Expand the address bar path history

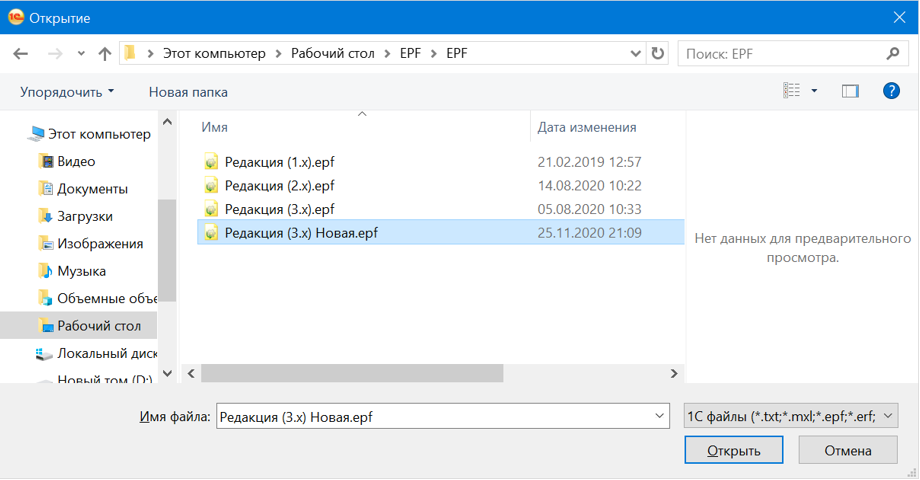point(635,54)
